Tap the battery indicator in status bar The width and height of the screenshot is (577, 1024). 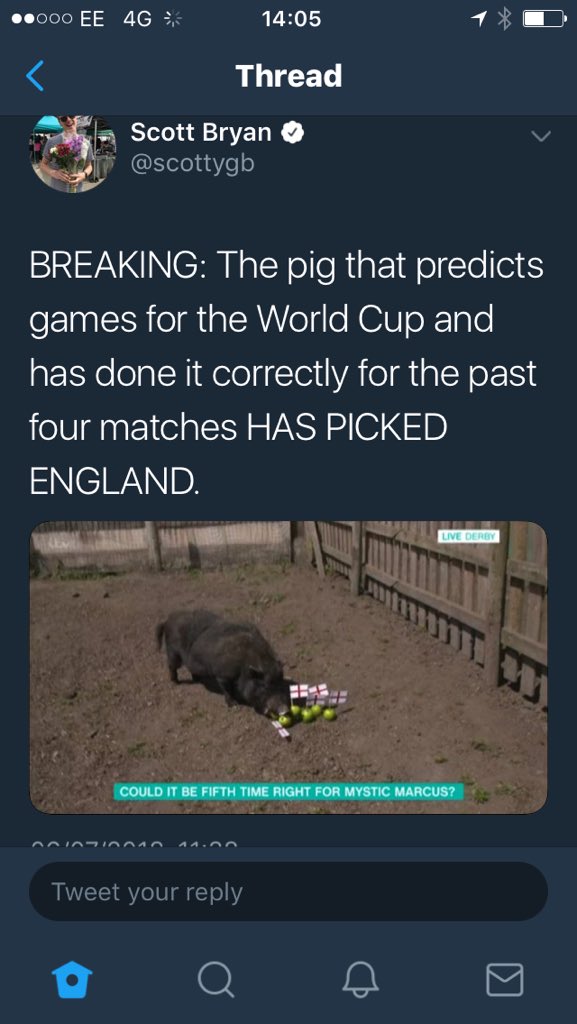coord(544,19)
